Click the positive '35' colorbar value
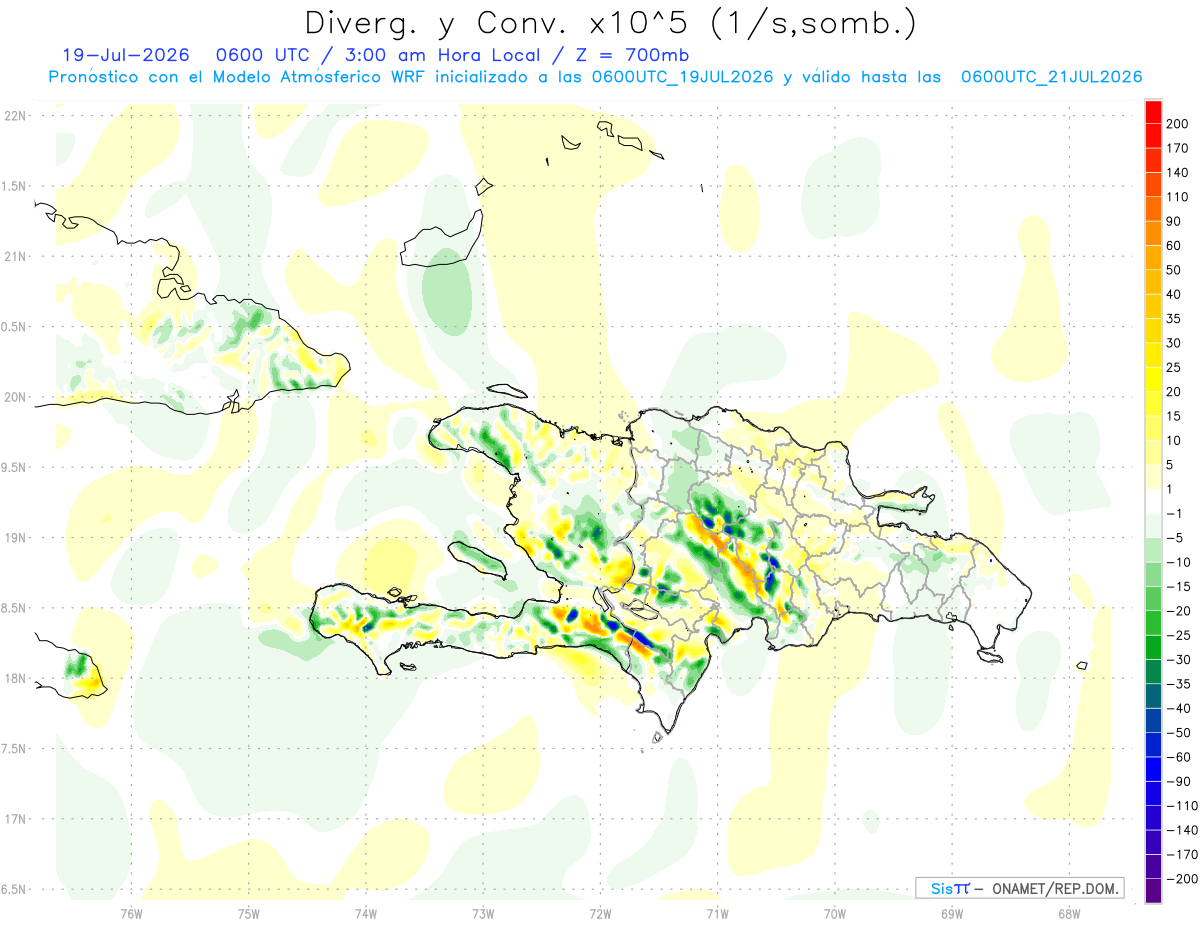This screenshot has height=927, width=1200. tap(1174, 318)
